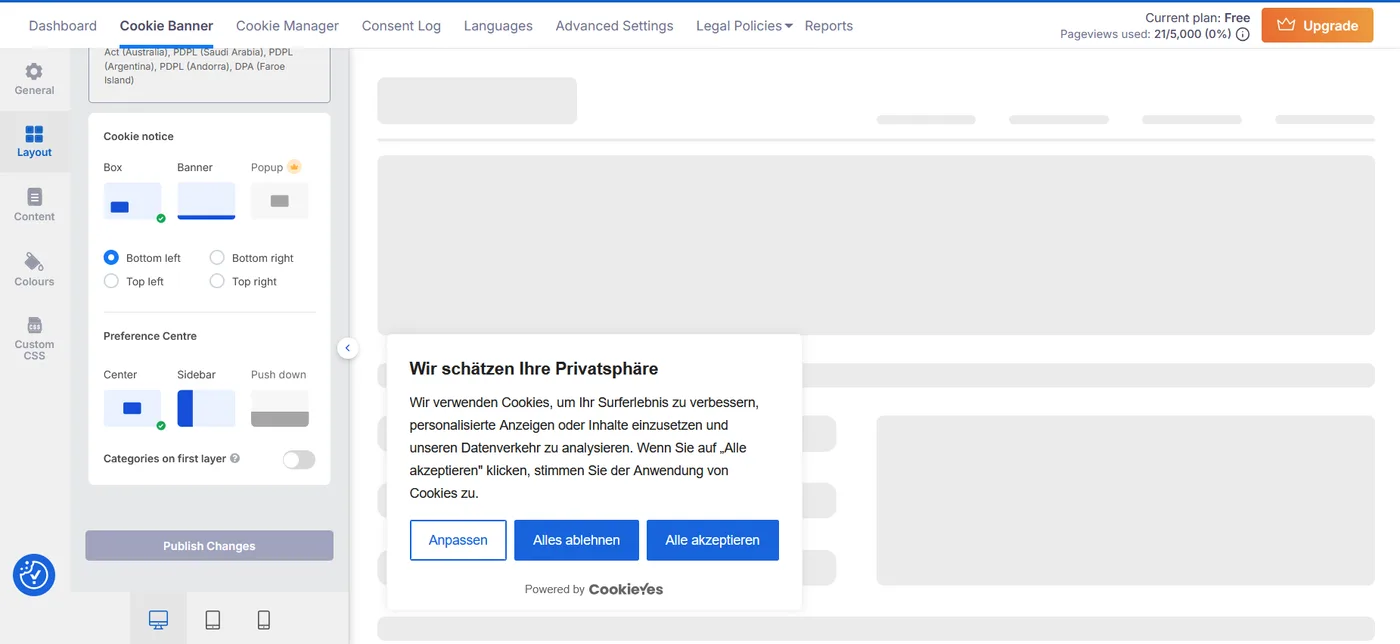
Task: Switch to mobile phone preview
Action: click(x=264, y=620)
